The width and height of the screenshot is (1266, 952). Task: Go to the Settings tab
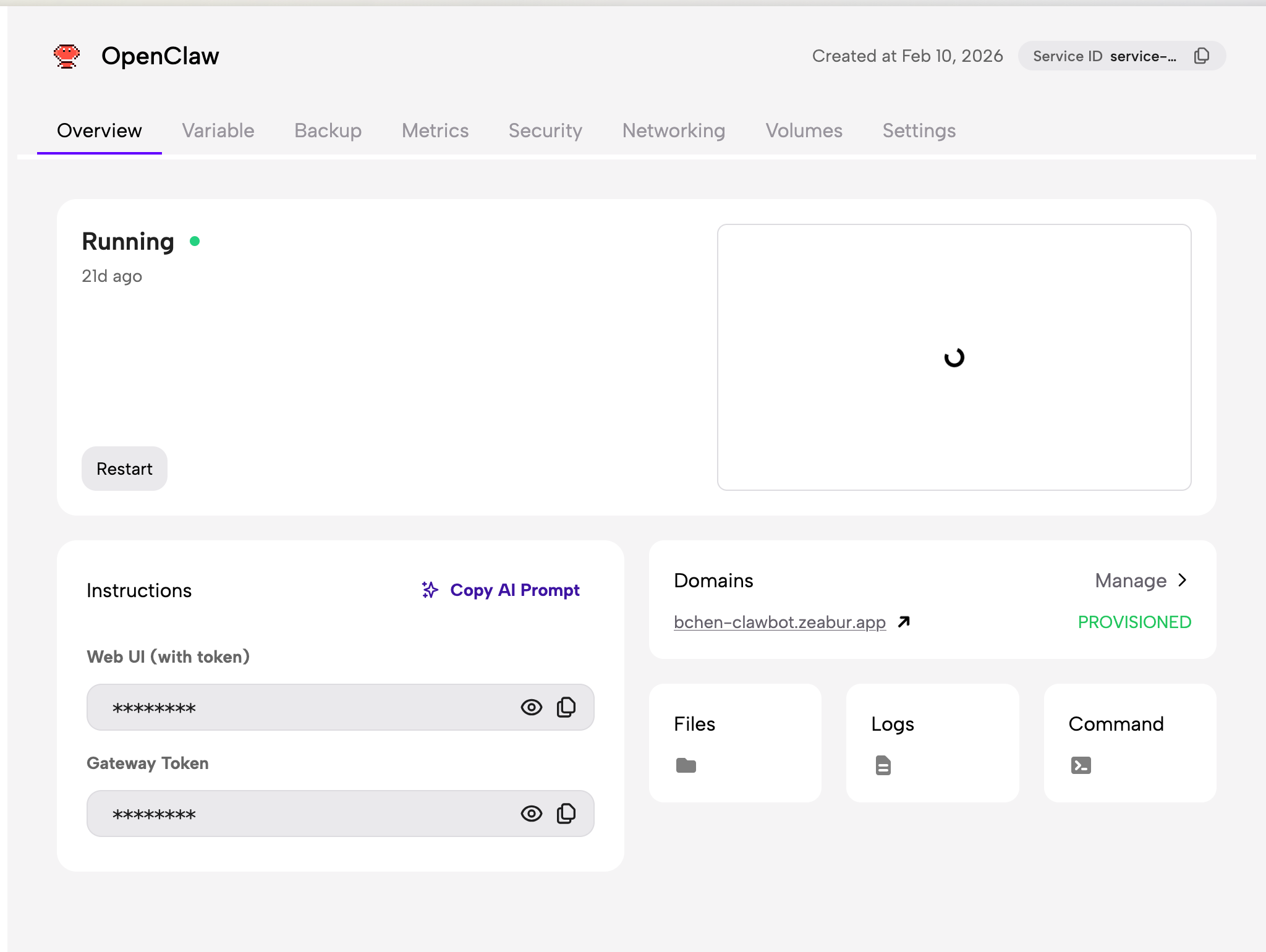click(919, 130)
